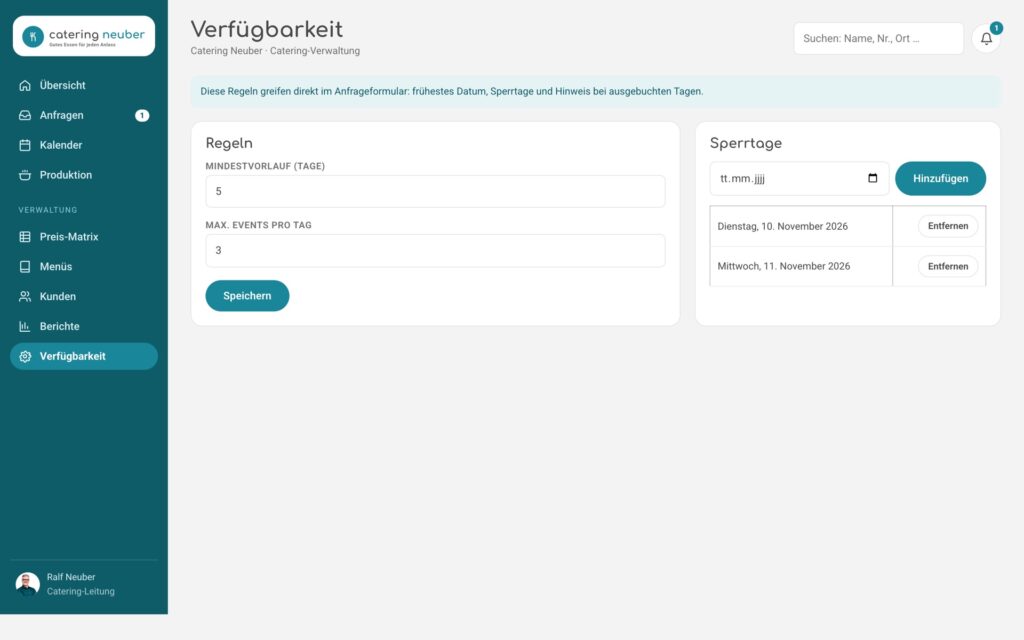Image resolution: width=1024 pixels, height=640 pixels.
Task: Click the Mittwoch, 11. November 2026 cell
Action: coord(801,266)
